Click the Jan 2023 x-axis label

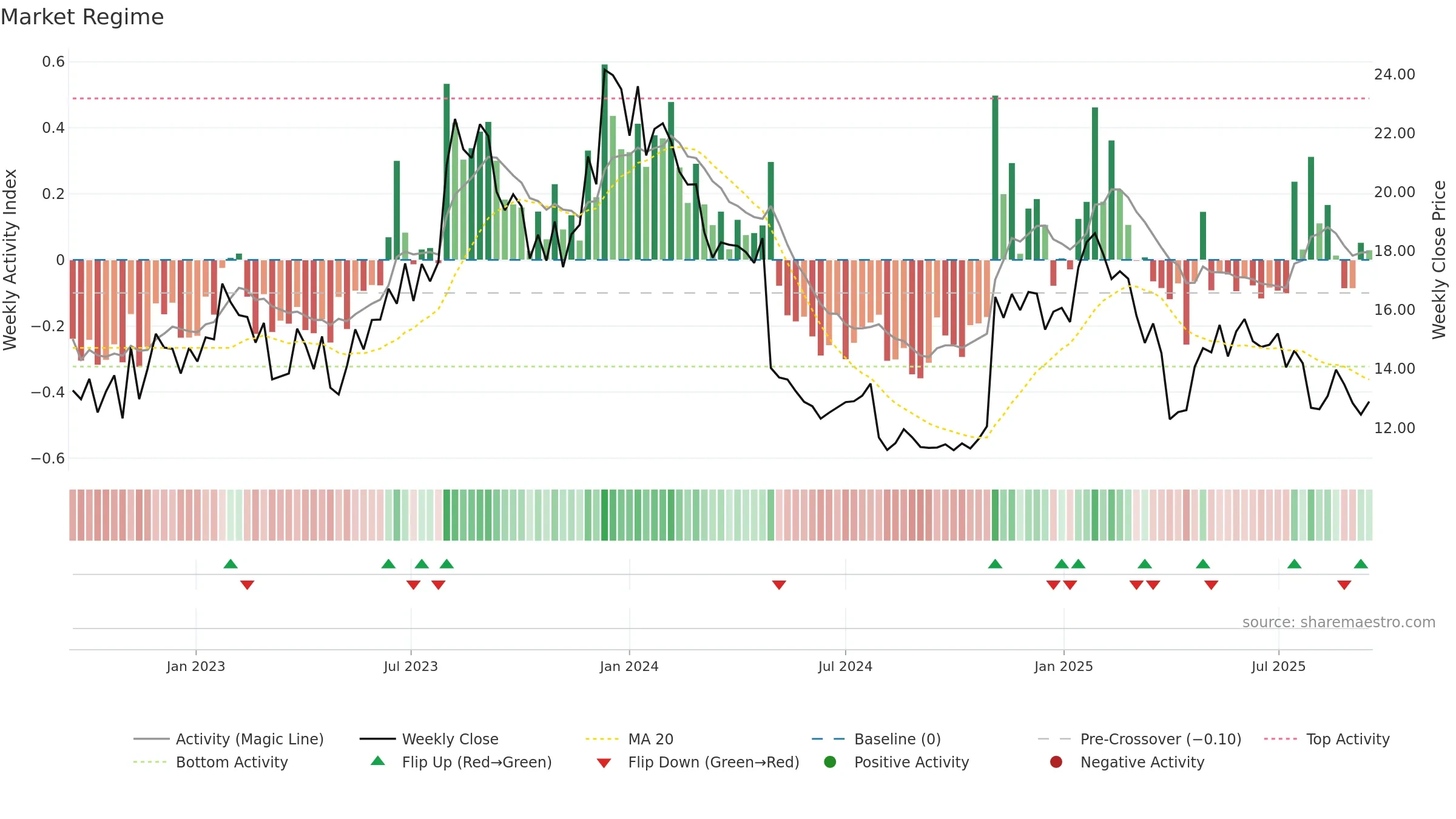click(196, 666)
